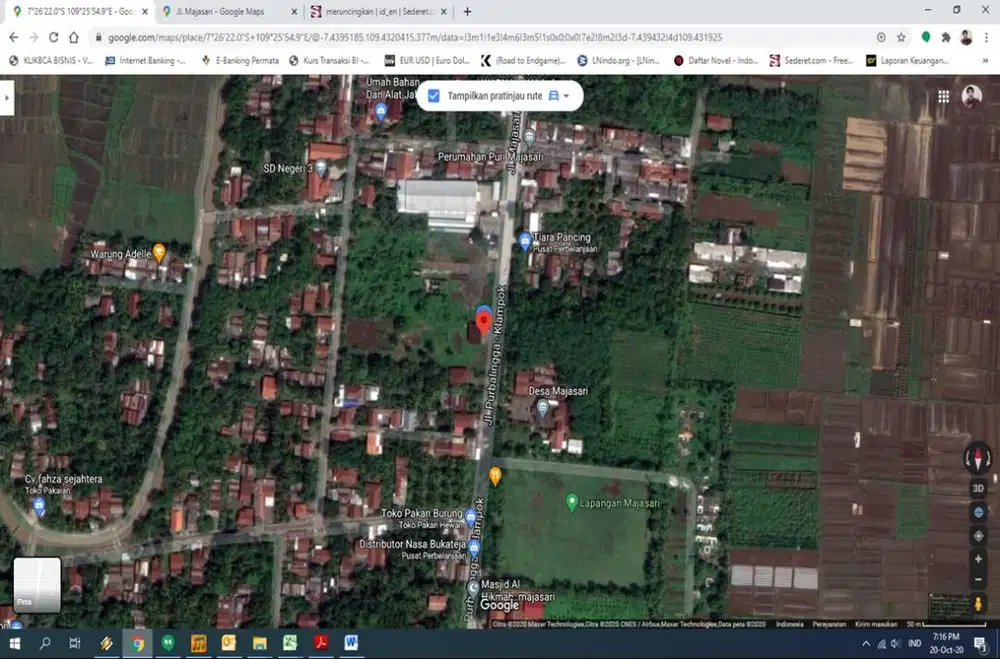Screen dimensions: 1000x659
Task: Open the Desa Majasari place marker
Action: click(543, 407)
